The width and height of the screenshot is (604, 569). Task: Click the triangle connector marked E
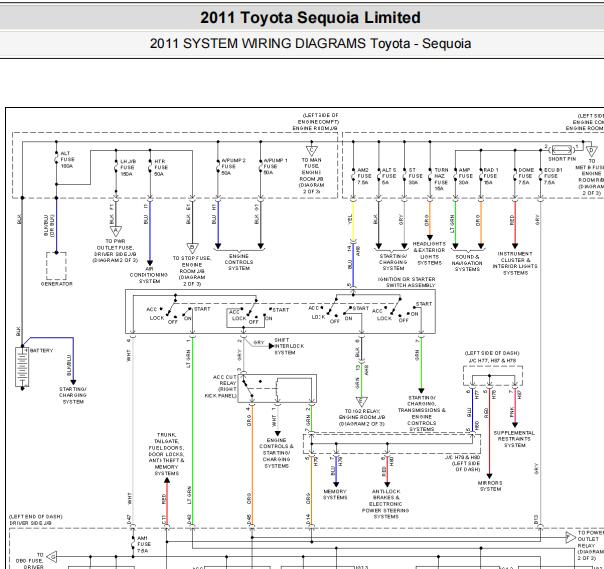coord(361,401)
